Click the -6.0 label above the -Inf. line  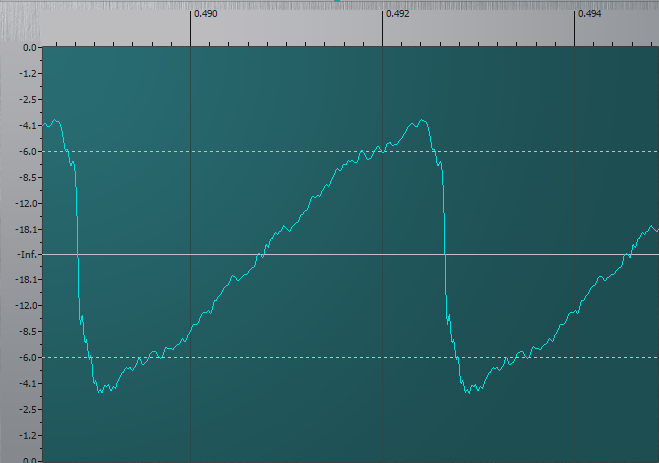[28, 152]
